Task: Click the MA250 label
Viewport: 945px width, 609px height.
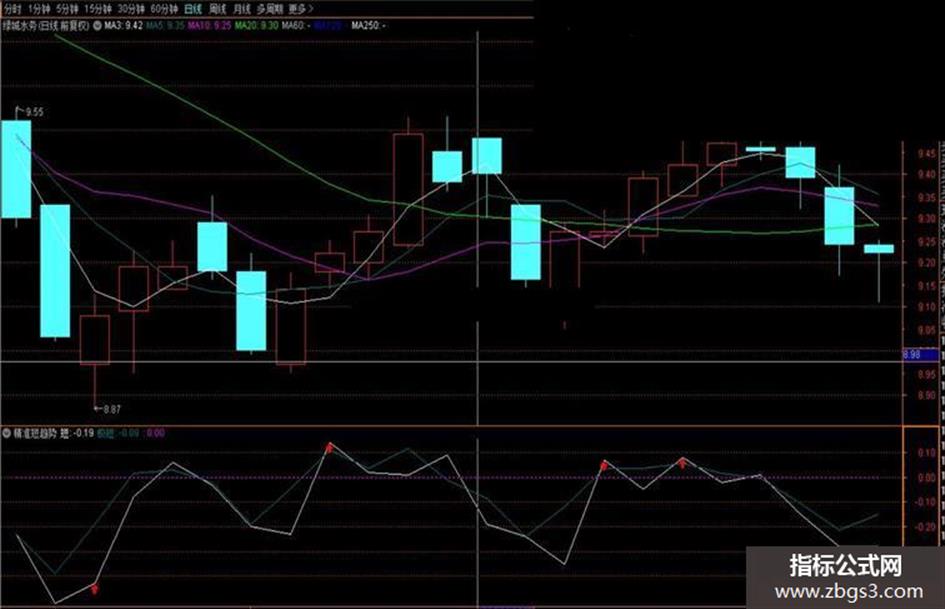Action: click(x=369, y=26)
